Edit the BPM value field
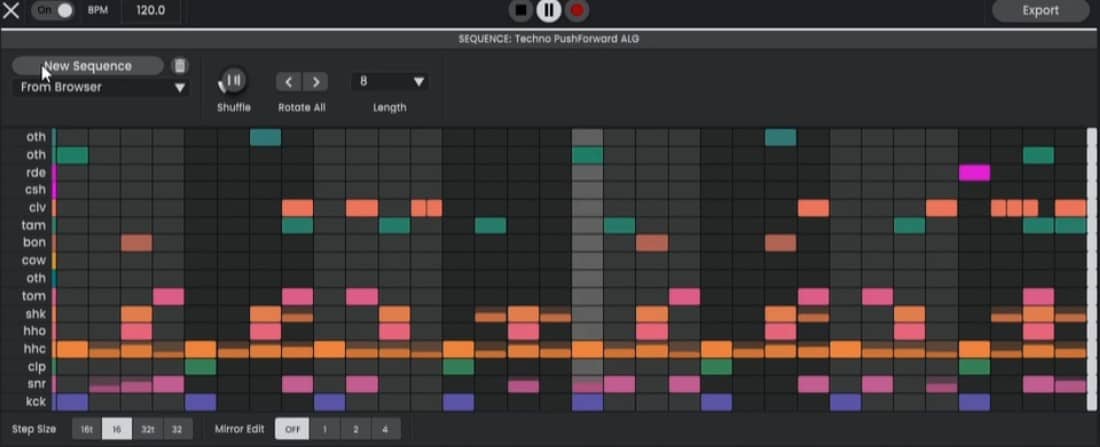 pos(149,10)
